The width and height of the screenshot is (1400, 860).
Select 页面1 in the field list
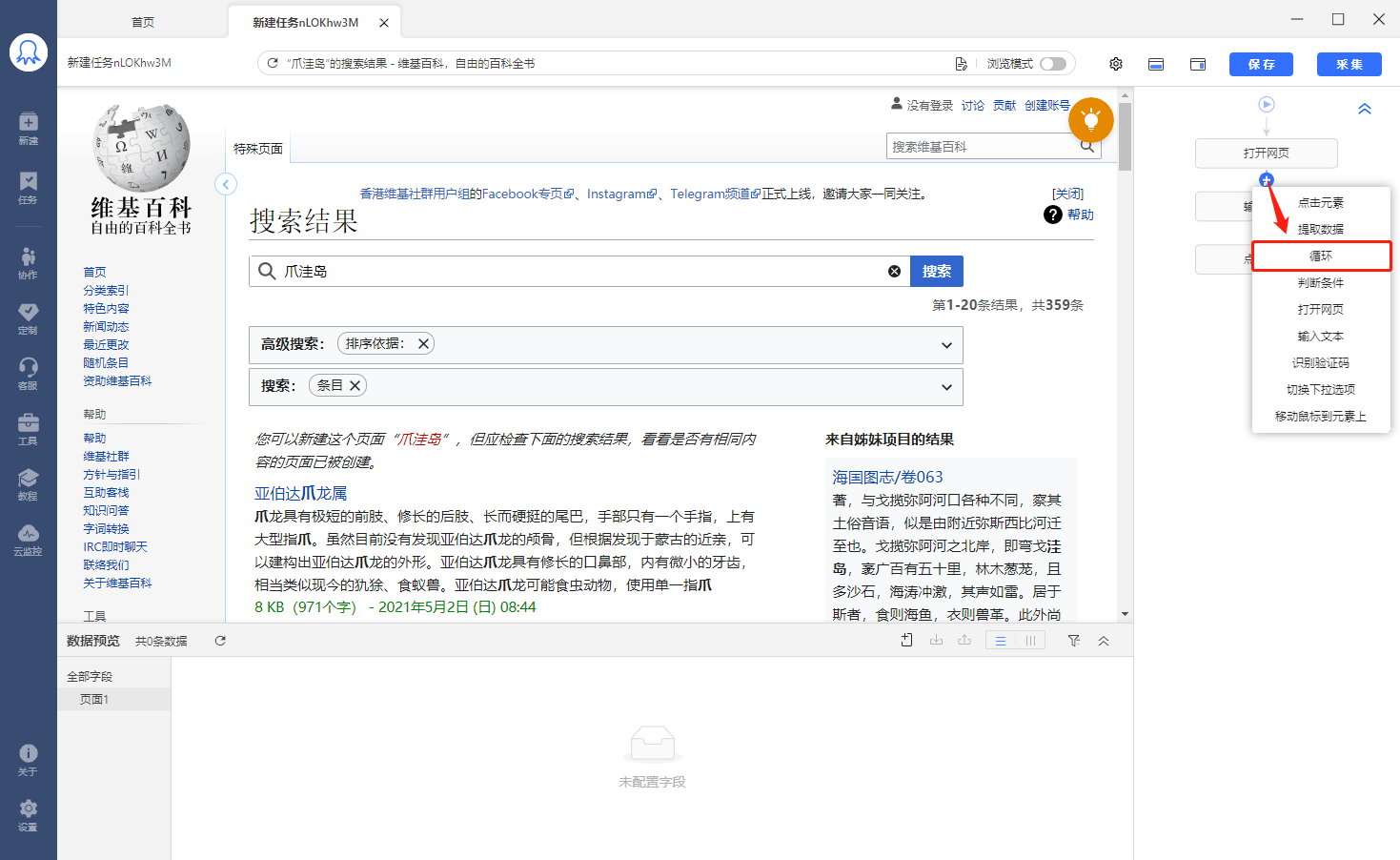(x=114, y=699)
